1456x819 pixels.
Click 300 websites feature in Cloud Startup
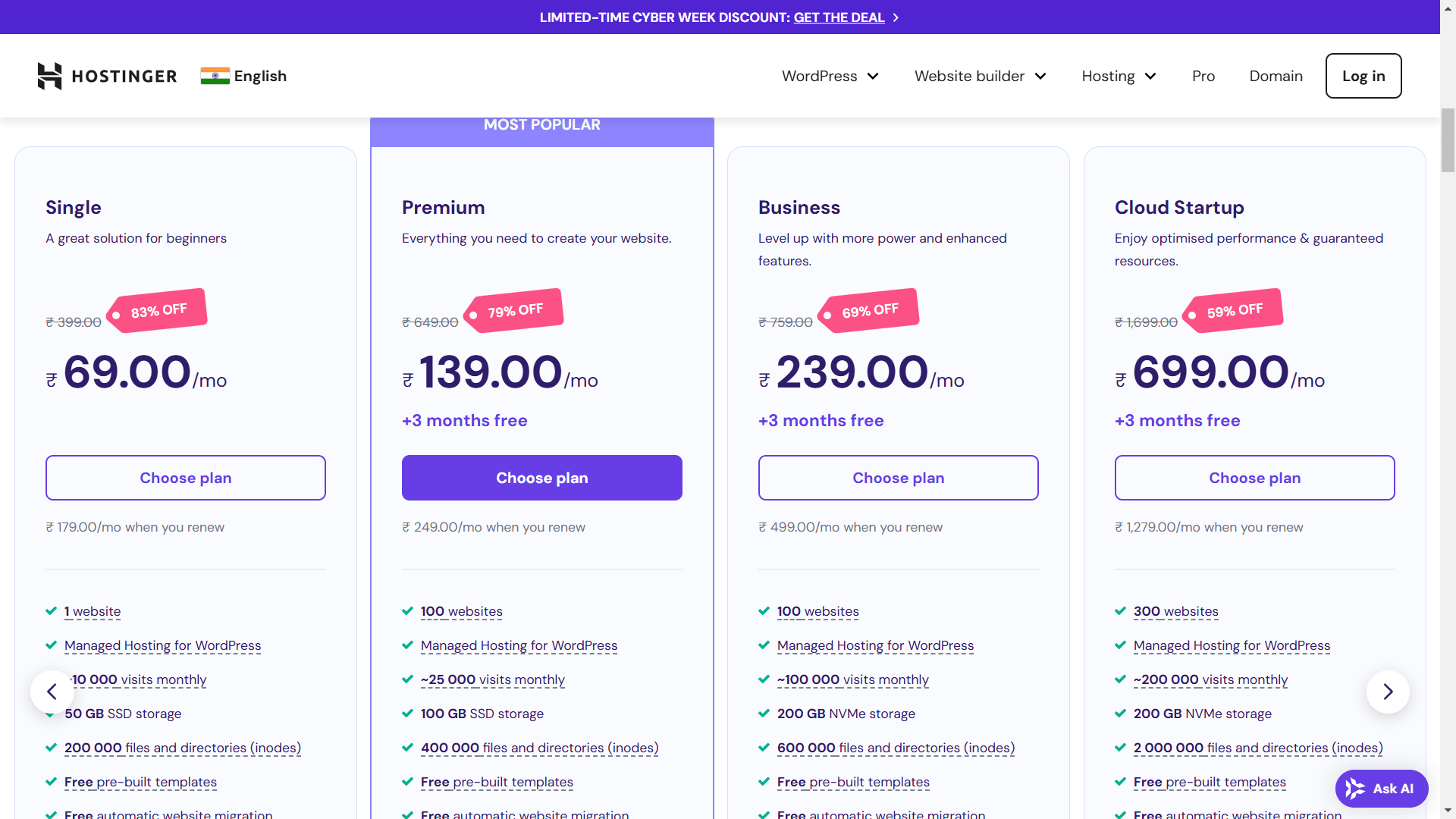(1175, 611)
